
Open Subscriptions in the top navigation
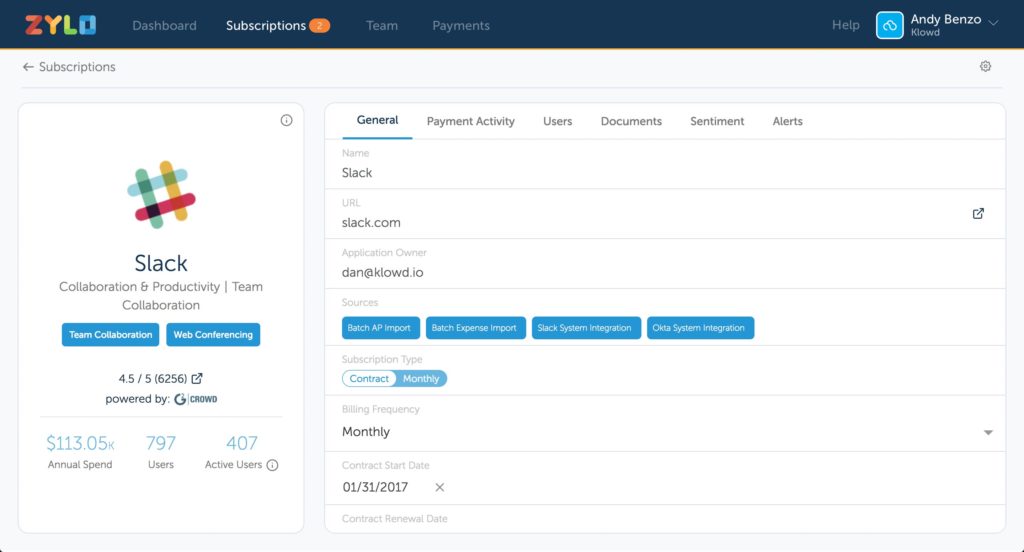266,25
